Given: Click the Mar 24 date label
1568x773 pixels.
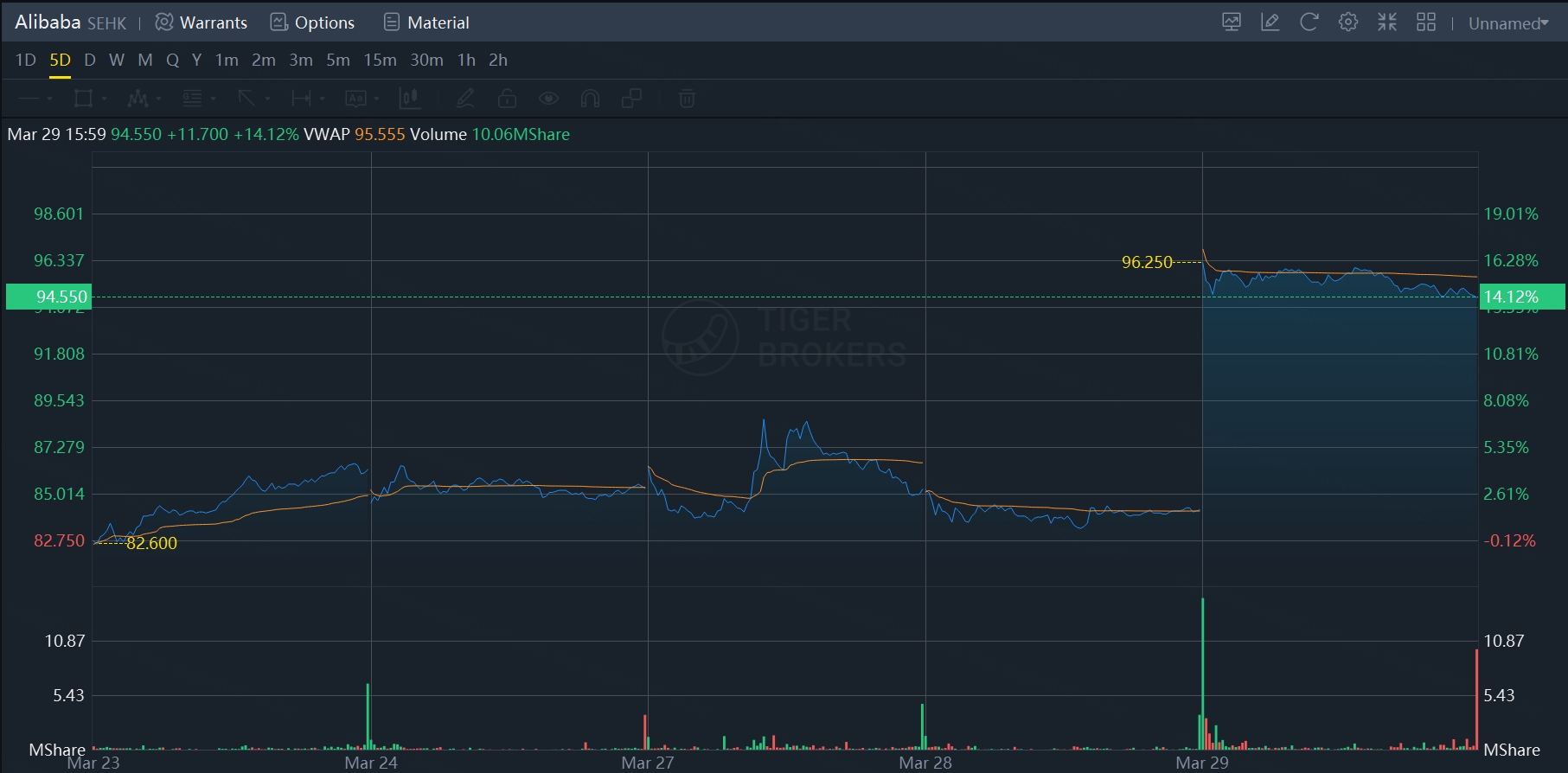Looking at the screenshot, I should [371, 763].
